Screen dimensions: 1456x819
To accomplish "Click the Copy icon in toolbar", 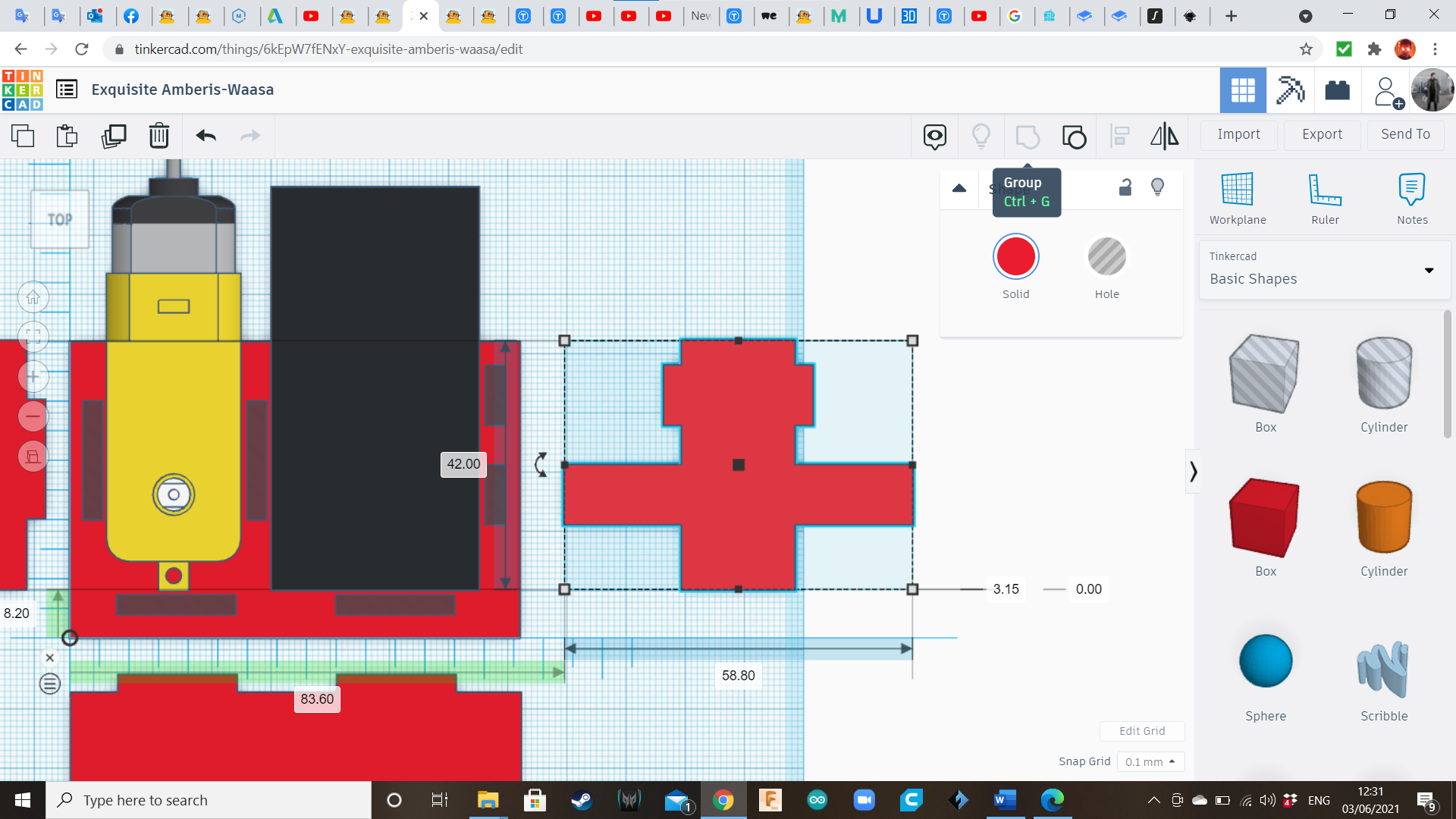I will (x=23, y=136).
